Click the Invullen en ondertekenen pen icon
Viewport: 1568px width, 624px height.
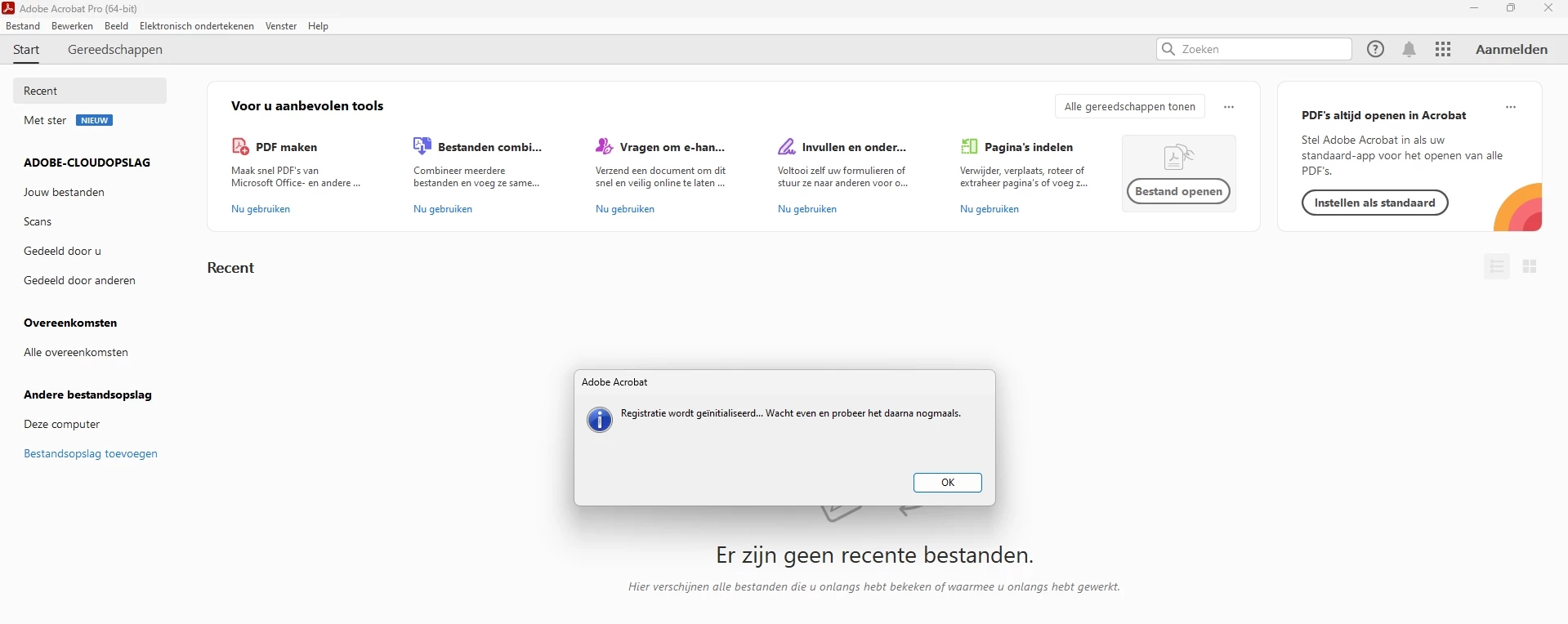coord(787,147)
